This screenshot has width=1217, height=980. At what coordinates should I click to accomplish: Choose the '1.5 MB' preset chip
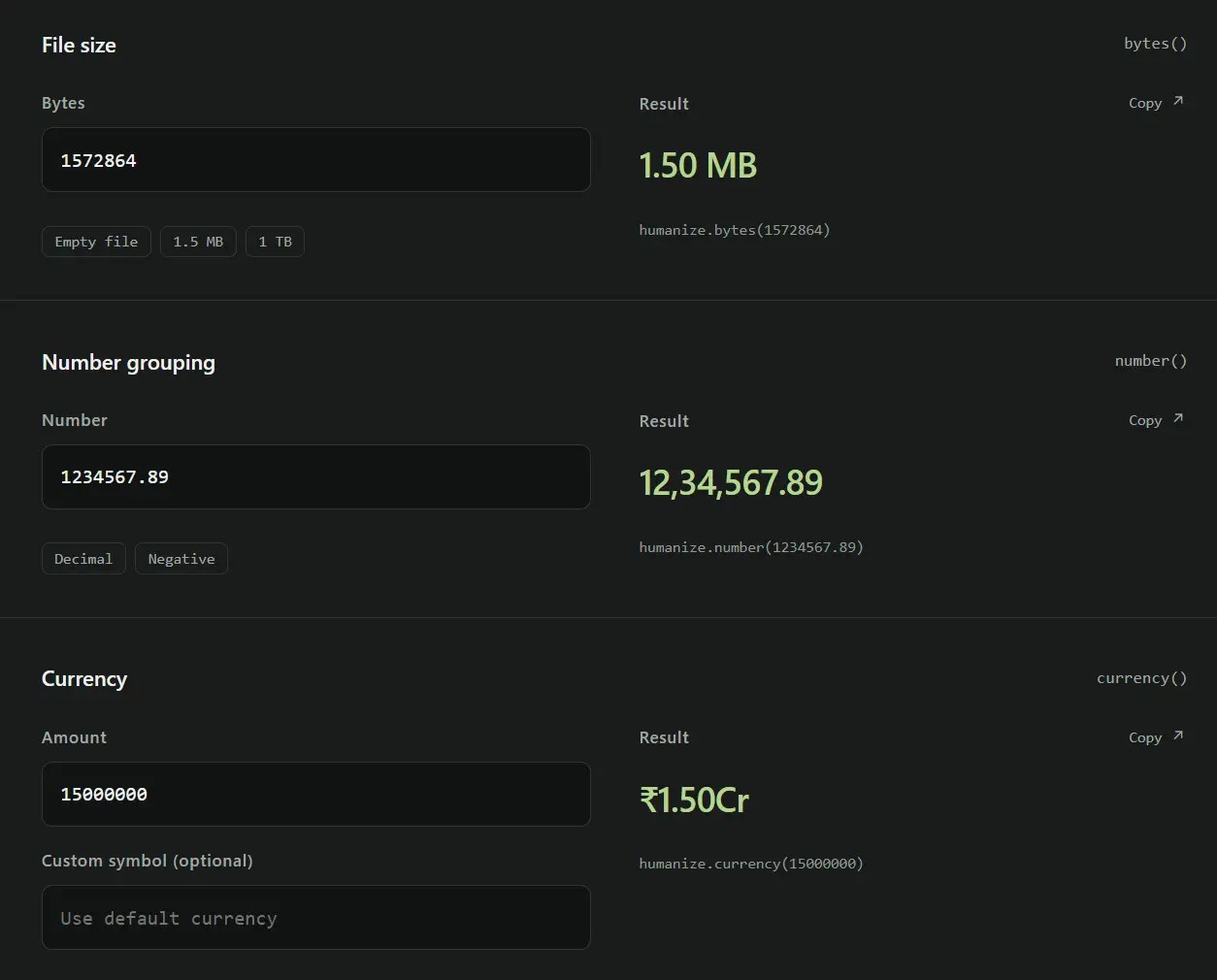click(198, 242)
